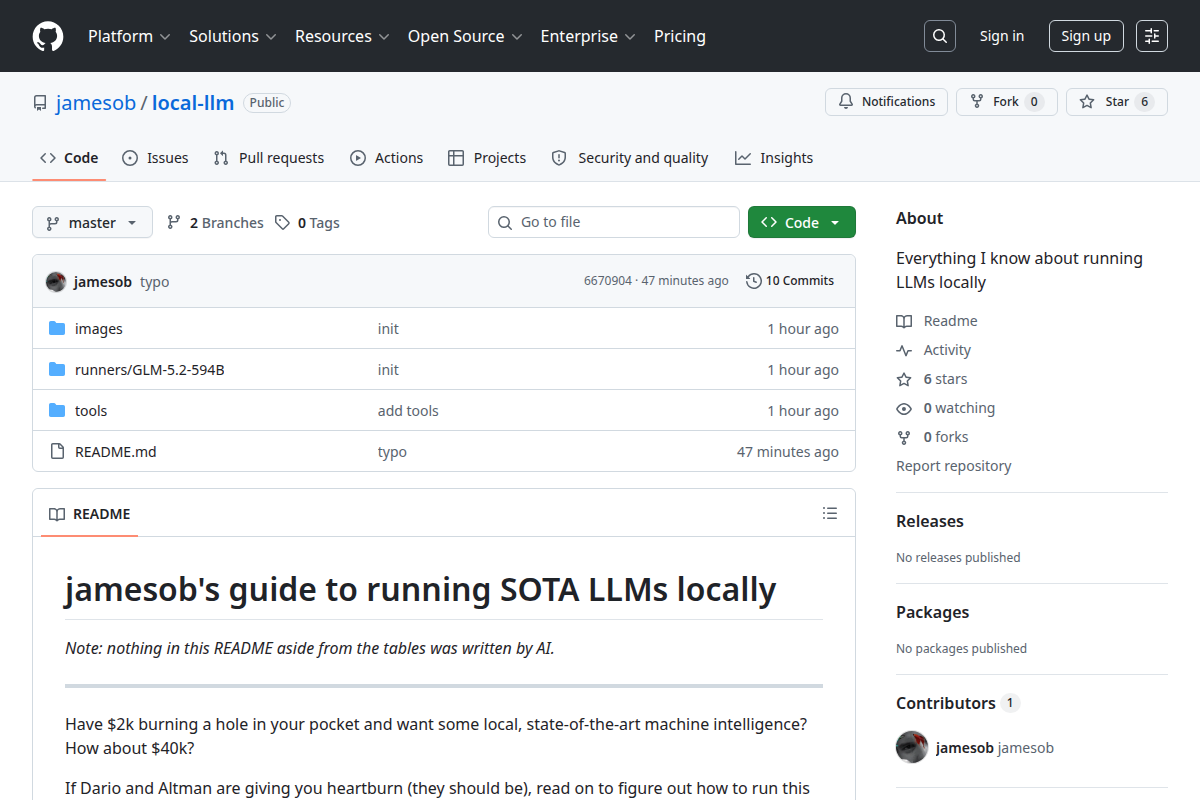This screenshot has height=800, width=1200.
Task: Open the Insights tab
Action: 774,158
